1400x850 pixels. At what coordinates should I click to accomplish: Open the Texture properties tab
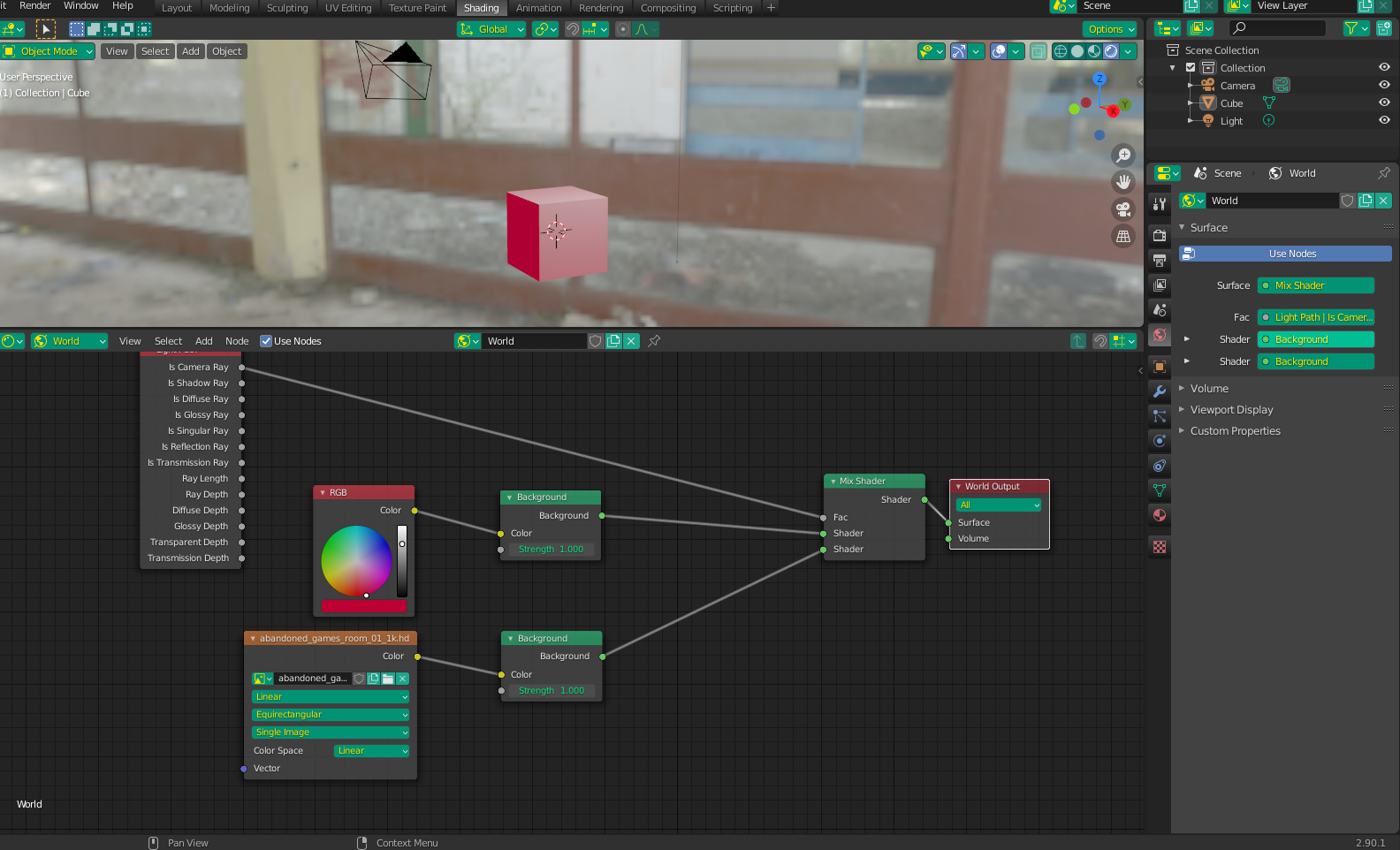point(1160,547)
